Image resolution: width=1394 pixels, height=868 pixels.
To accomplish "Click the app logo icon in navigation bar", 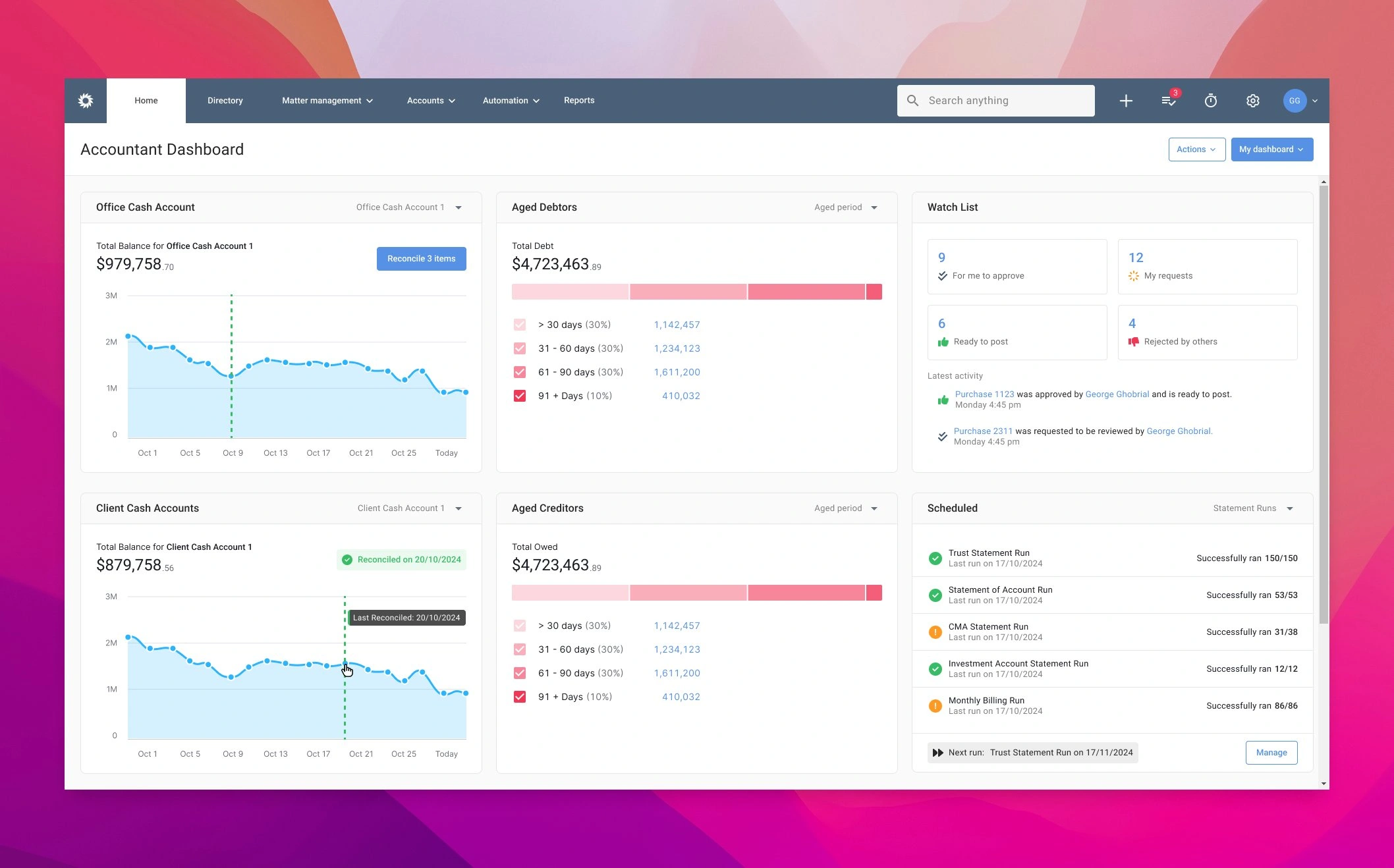I will (x=85, y=100).
